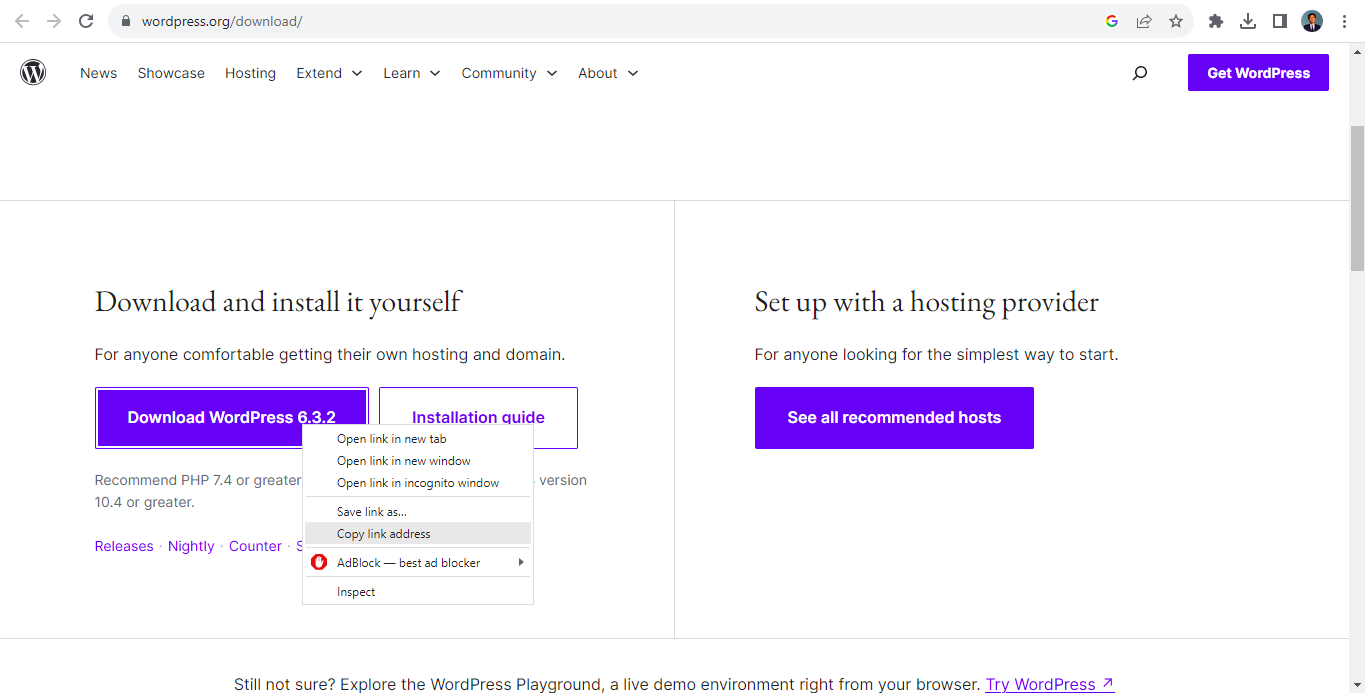Click the heading Download and install it yourself
This screenshot has height=693, width=1365.
point(278,301)
